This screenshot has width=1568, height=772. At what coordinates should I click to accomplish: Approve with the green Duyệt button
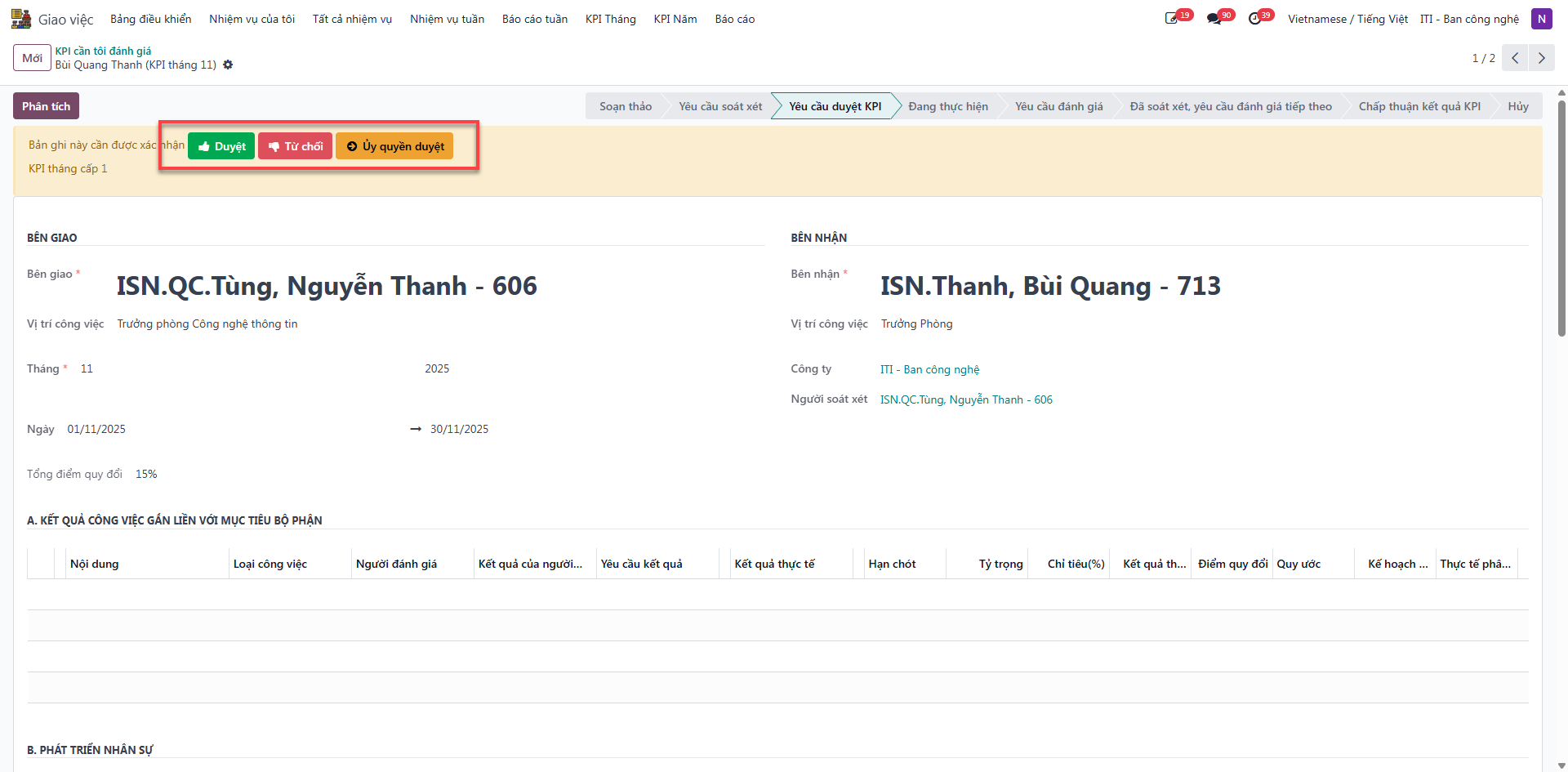tap(221, 146)
